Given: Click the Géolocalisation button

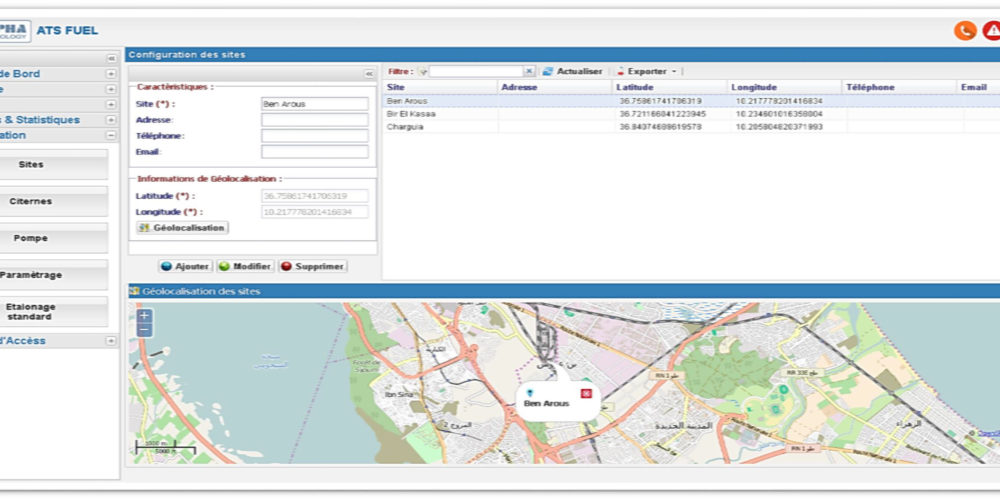Looking at the screenshot, I should coord(182,228).
